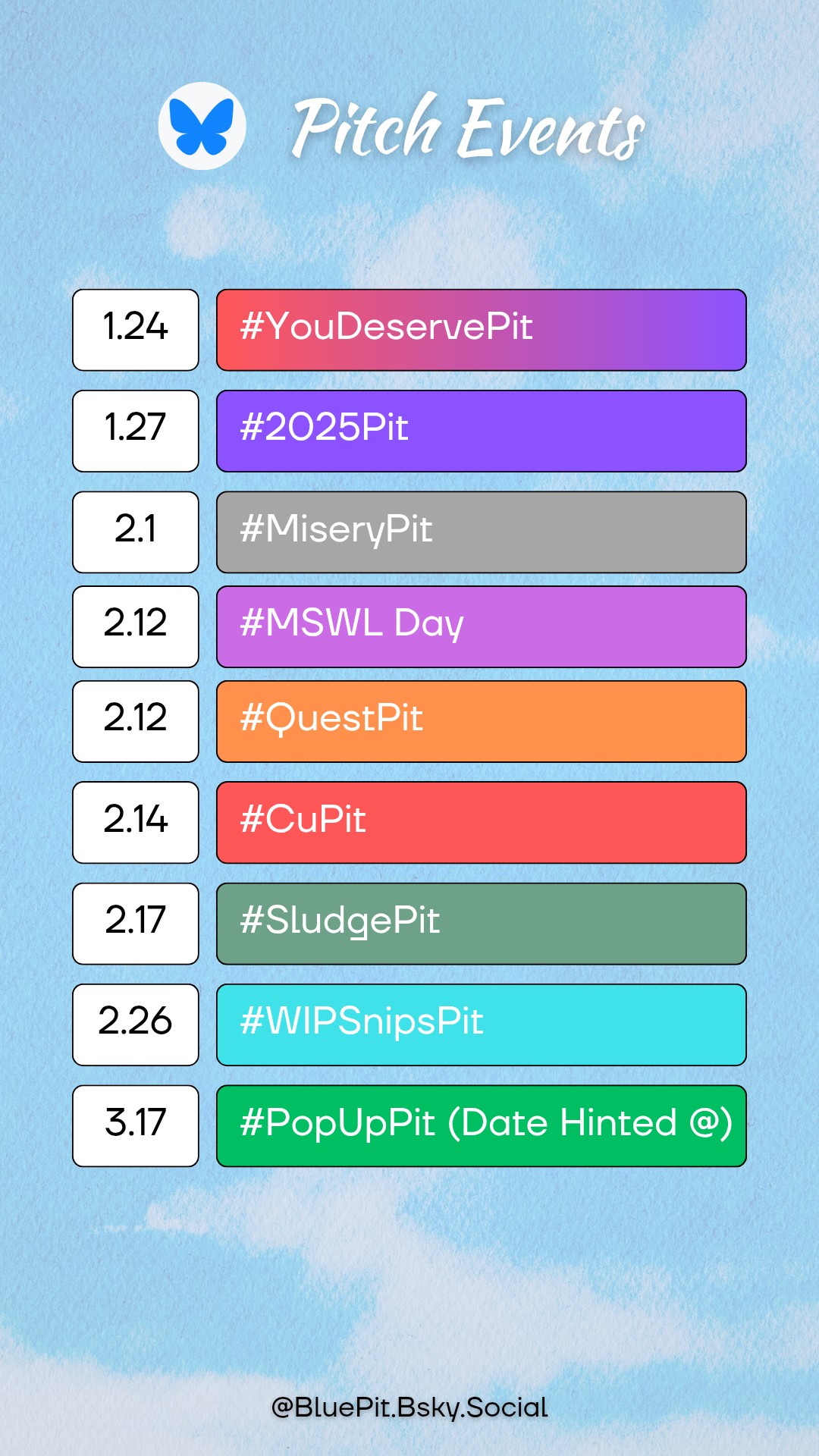Open the cyan #WIPSnipsPit bar

(481, 1025)
